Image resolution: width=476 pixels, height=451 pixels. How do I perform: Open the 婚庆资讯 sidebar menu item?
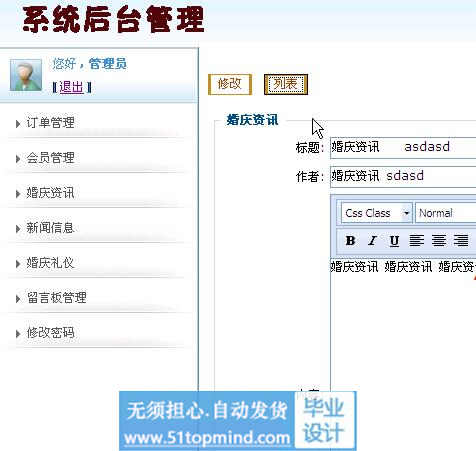click(50, 193)
